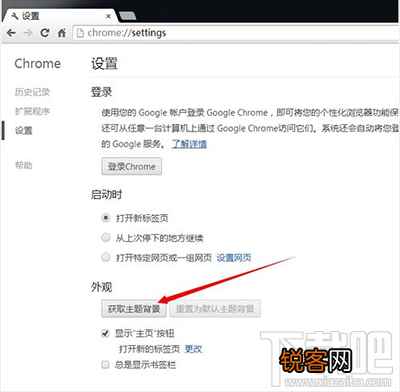Image resolution: width=400 pixels, height=392 pixels.
Task: Select 从上次停下的地方继续 radio option
Action: [106, 238]
